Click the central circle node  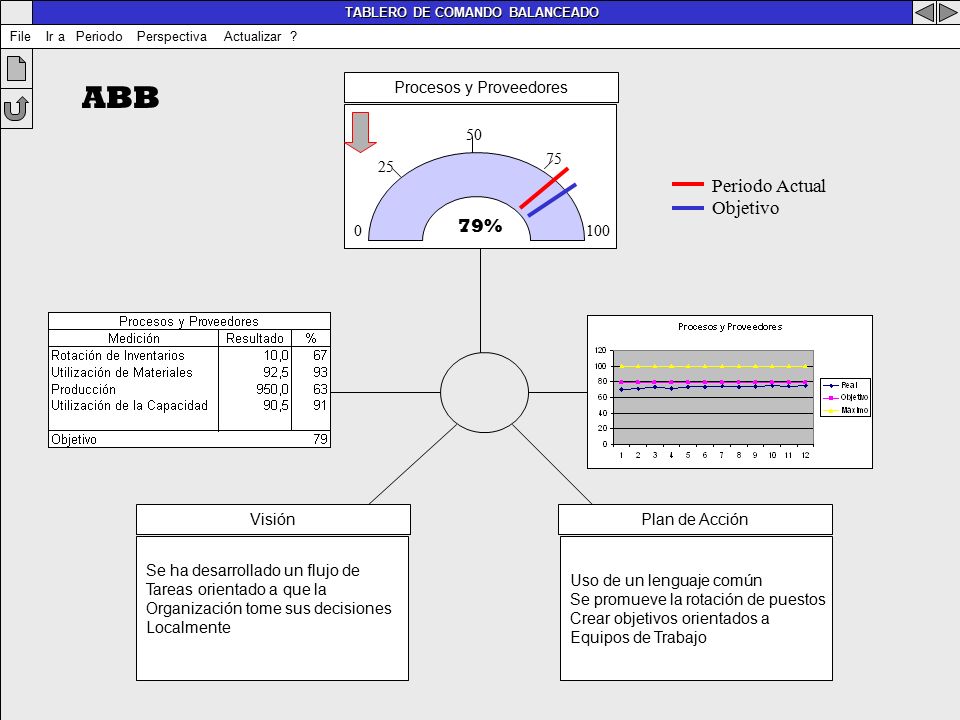(x=484, y=392)
